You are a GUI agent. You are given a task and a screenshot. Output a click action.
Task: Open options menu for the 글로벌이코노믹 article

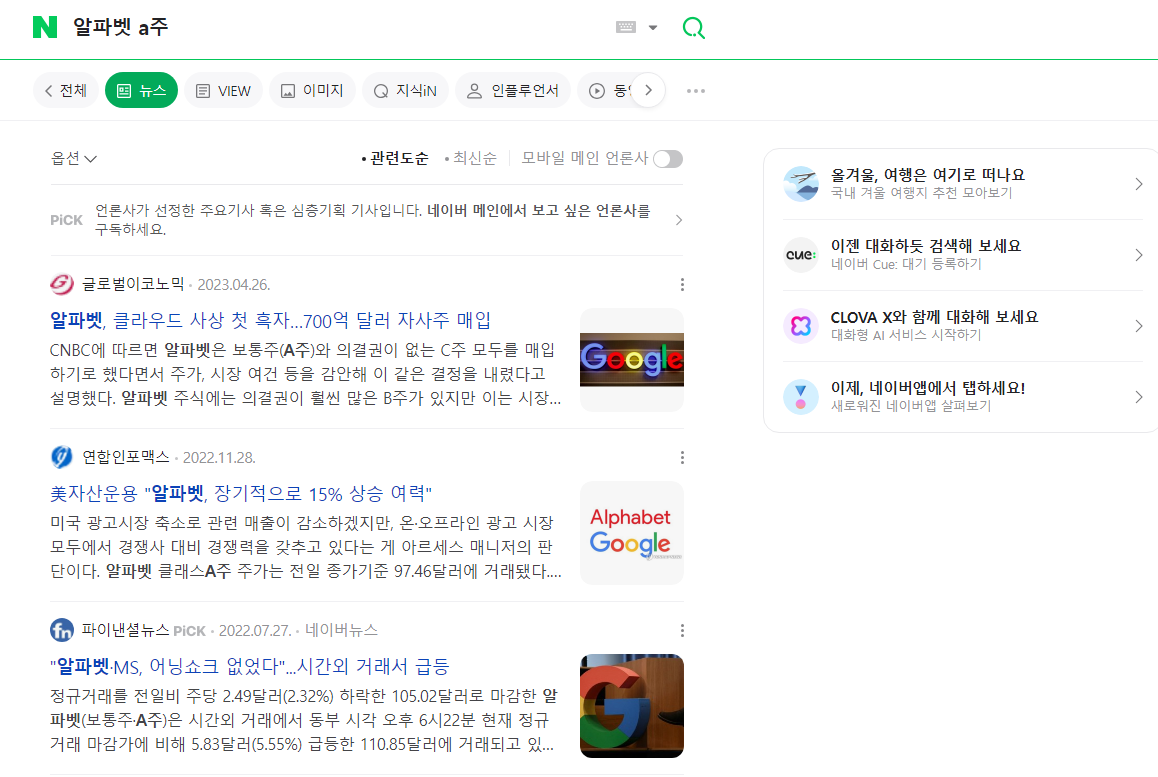pyautogui.click(x=682, y=284)
